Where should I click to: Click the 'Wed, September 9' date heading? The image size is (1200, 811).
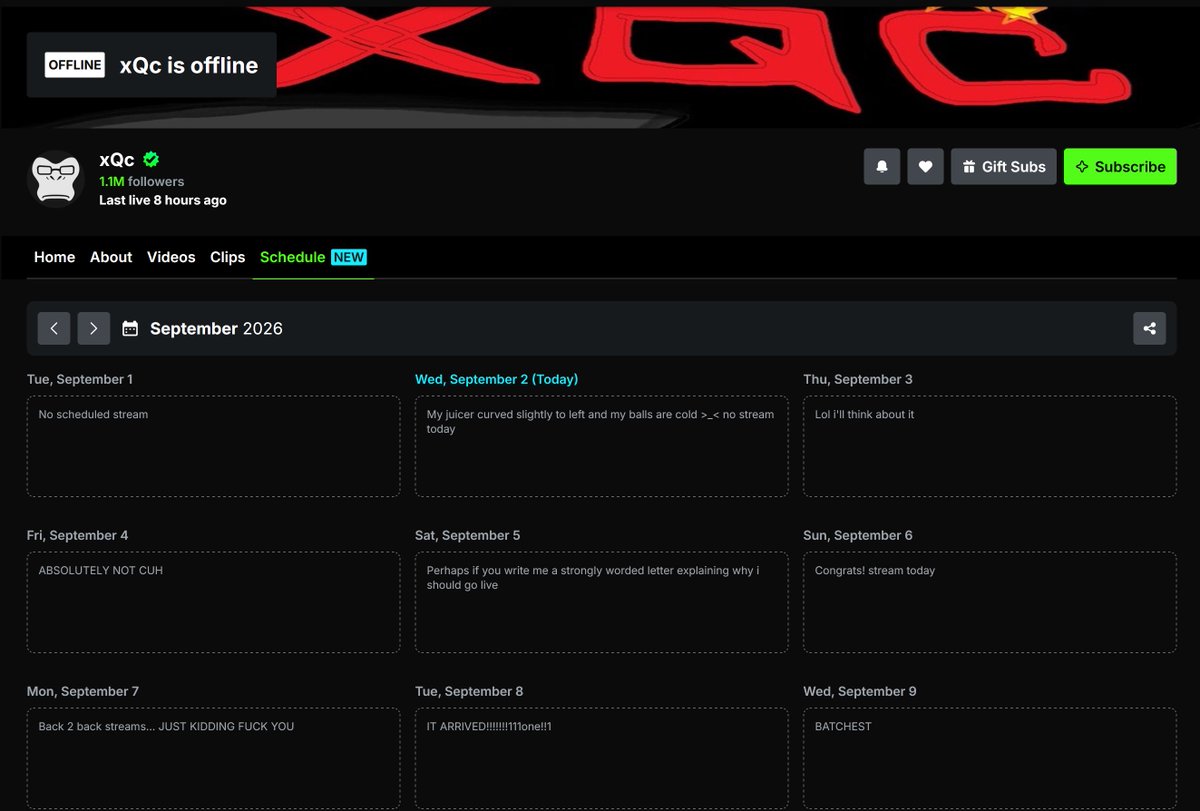coord(860,691)
